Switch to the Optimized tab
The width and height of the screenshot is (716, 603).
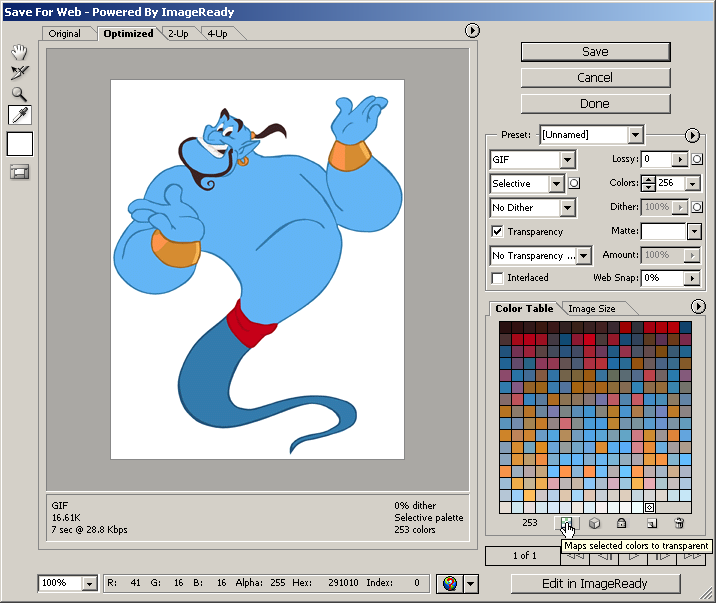click(128, 34)
